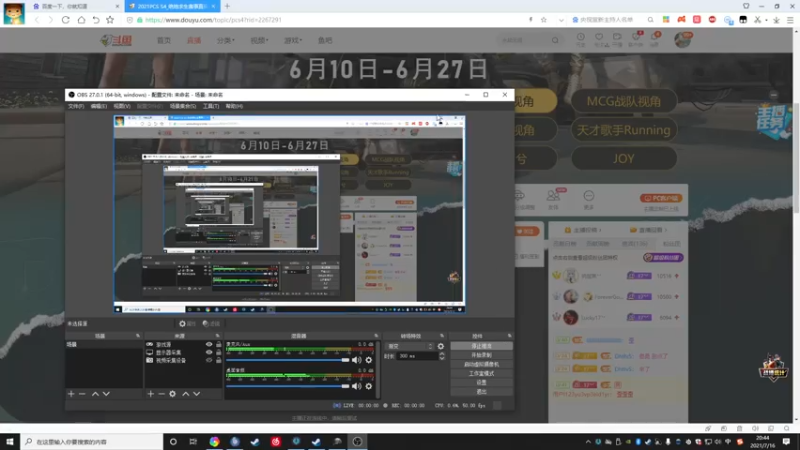Open Windows Start menu
800x450 pixels.
pos(10,441)
